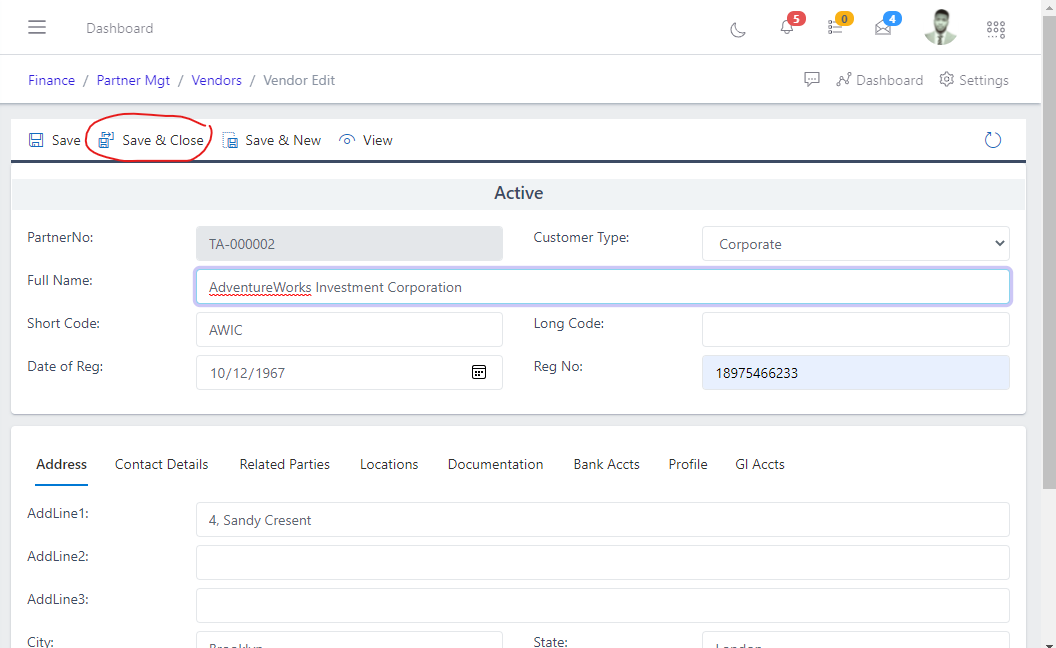Click the Save & New button
1056x648 pixels.
(x=281, y=140)
